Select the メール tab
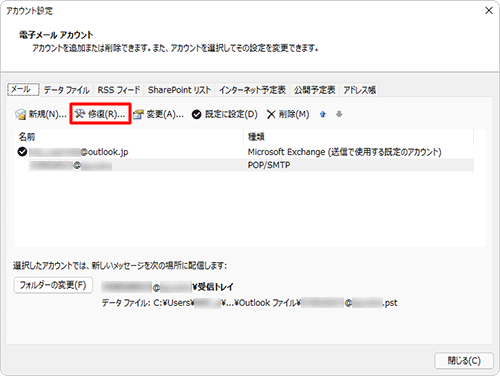The height and width of the screenshot is (376, 500). click(23, 89)
